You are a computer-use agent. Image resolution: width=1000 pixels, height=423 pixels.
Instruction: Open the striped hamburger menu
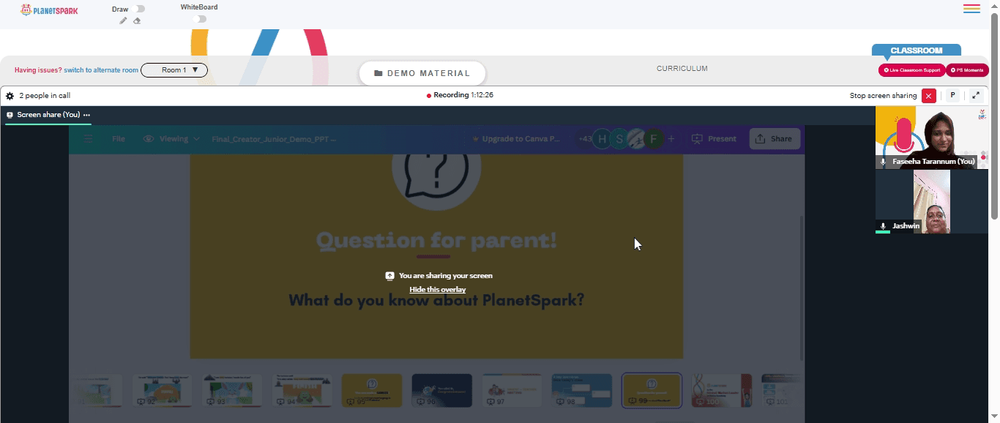pyautogui.click(x=971, y=8)
